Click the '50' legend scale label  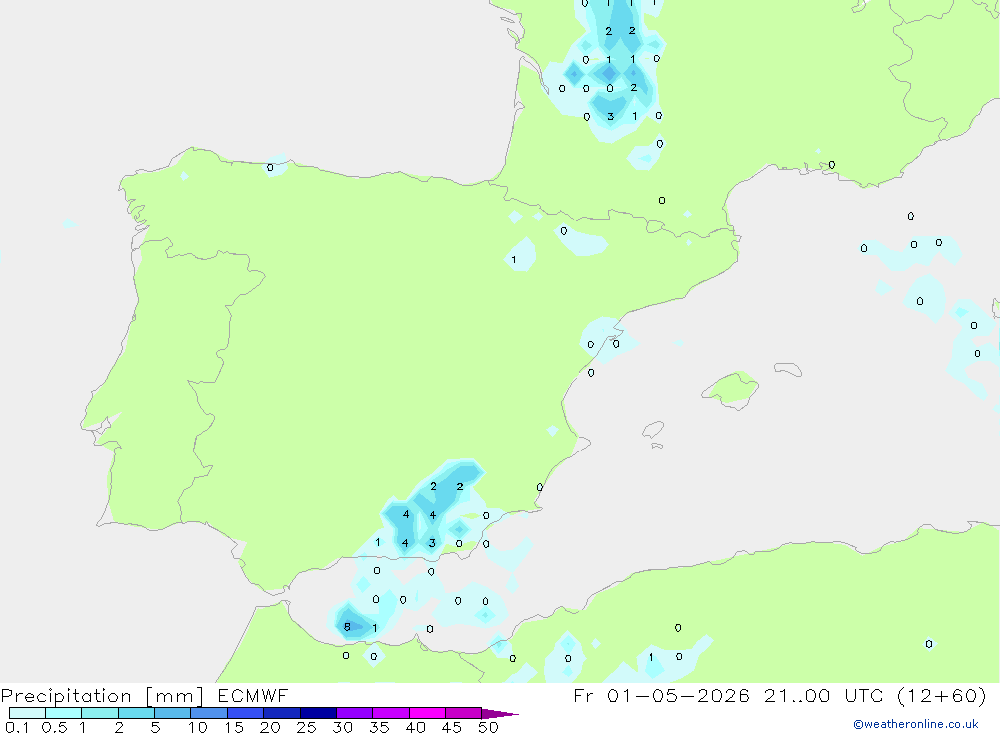pyautogui.click(x=489, y=727)
